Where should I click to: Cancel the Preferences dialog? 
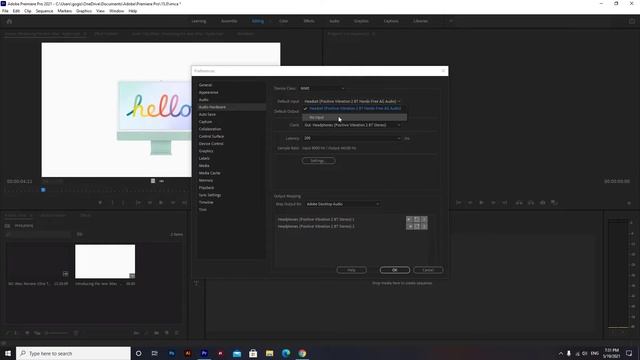[x=428, y=270]
